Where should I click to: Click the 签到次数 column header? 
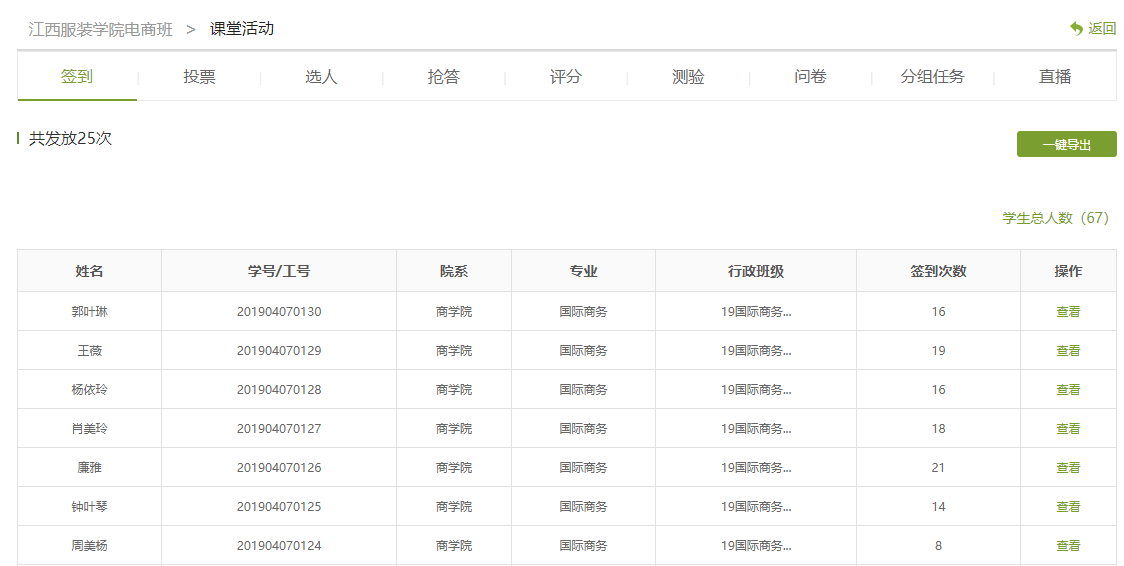coord(938,271)
